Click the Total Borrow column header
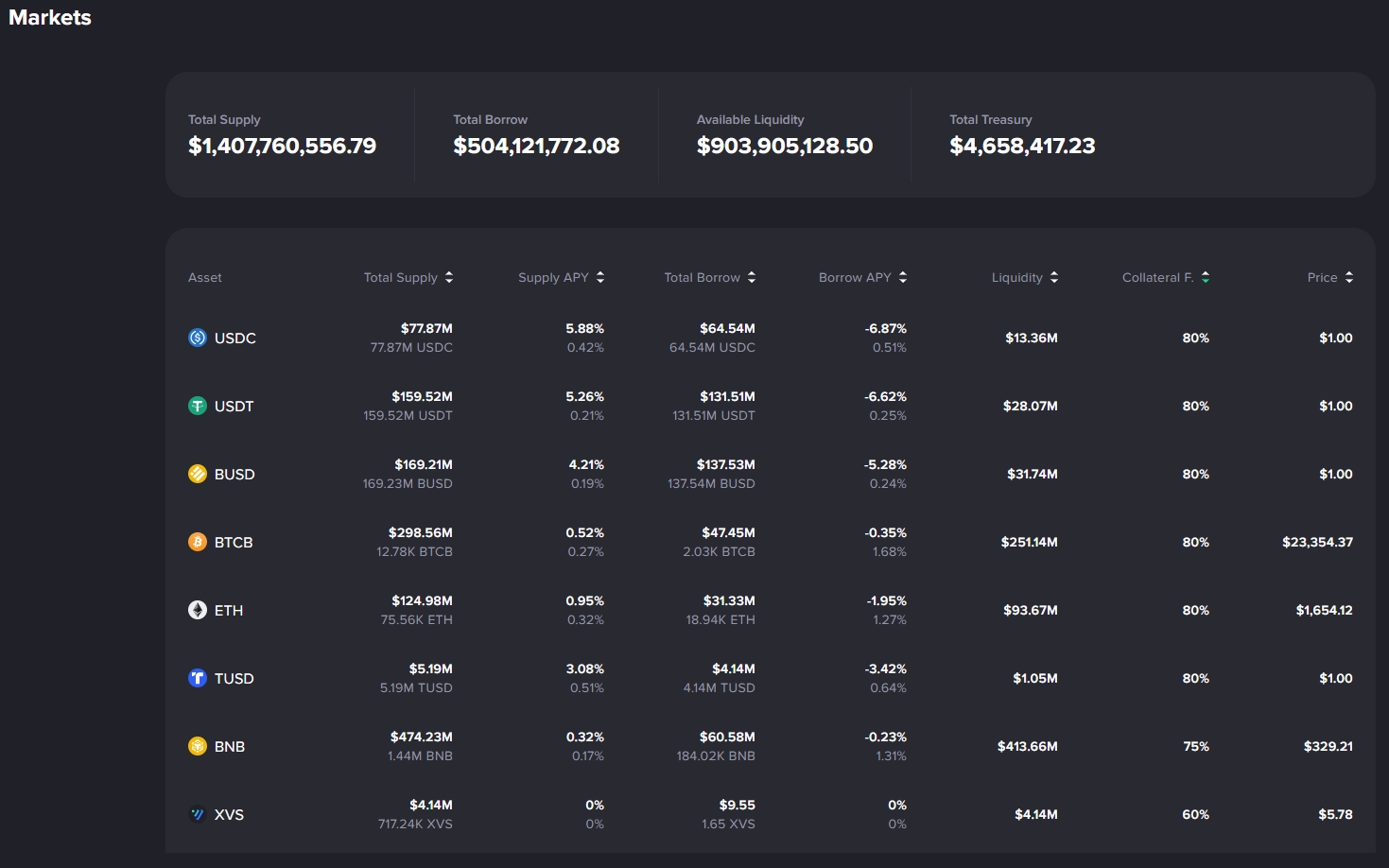 coord(710,277)
